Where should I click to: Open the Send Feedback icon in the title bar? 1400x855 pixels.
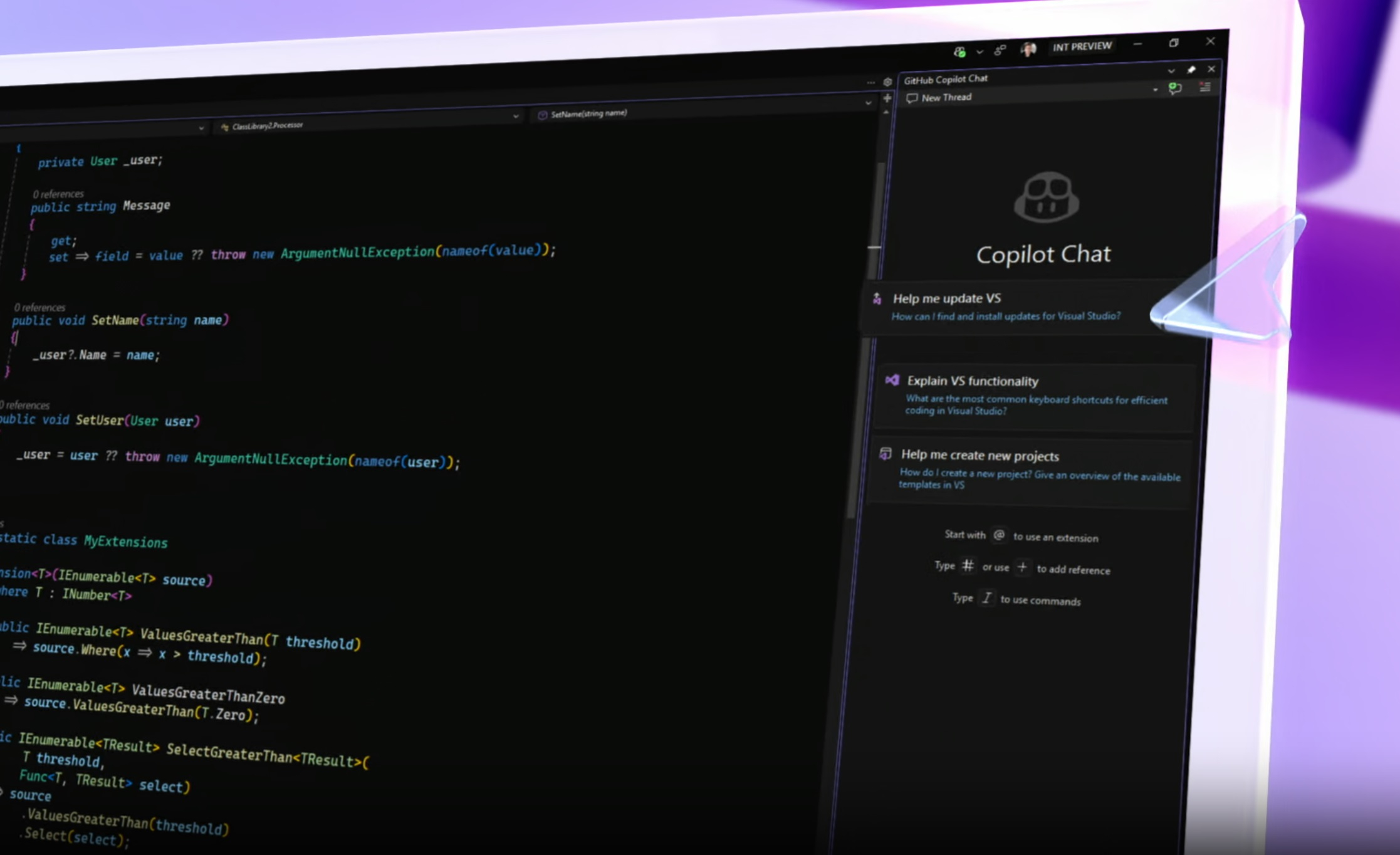tap(1000, 50)
